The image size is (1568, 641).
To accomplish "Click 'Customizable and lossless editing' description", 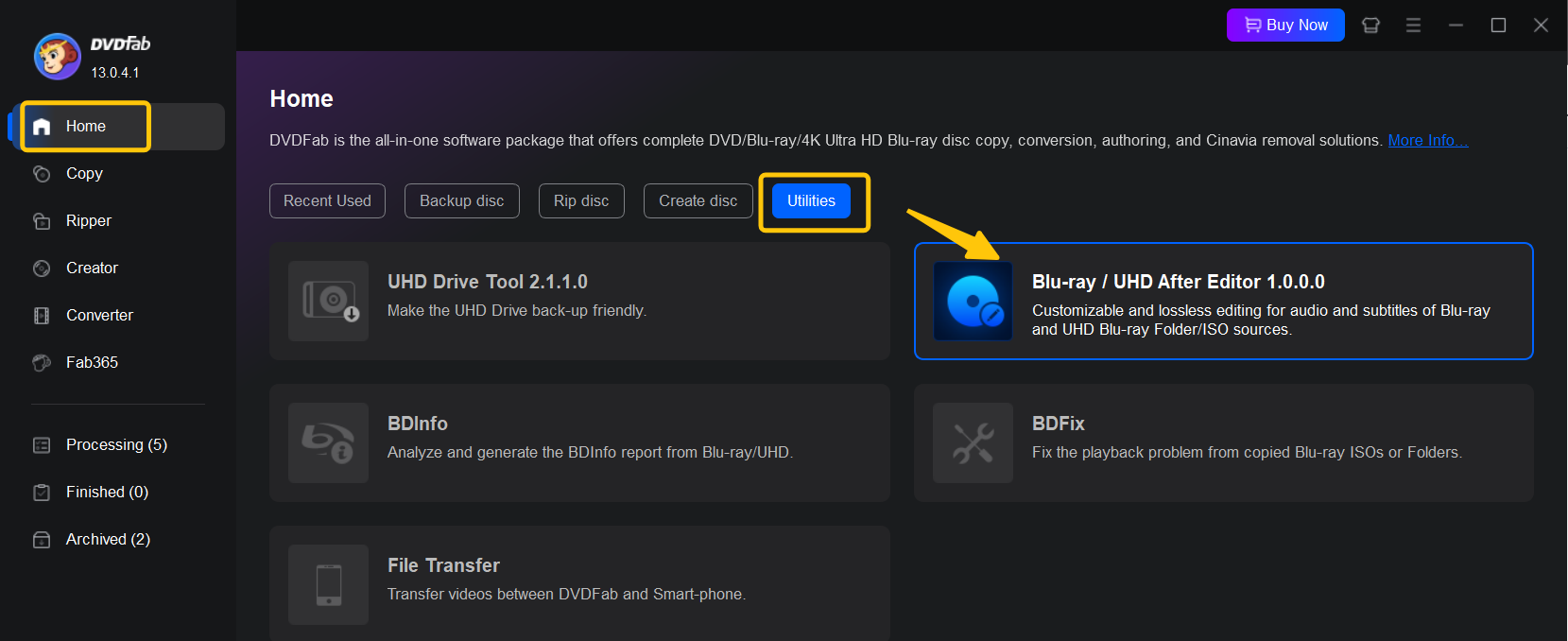I will click(1261, 320).
